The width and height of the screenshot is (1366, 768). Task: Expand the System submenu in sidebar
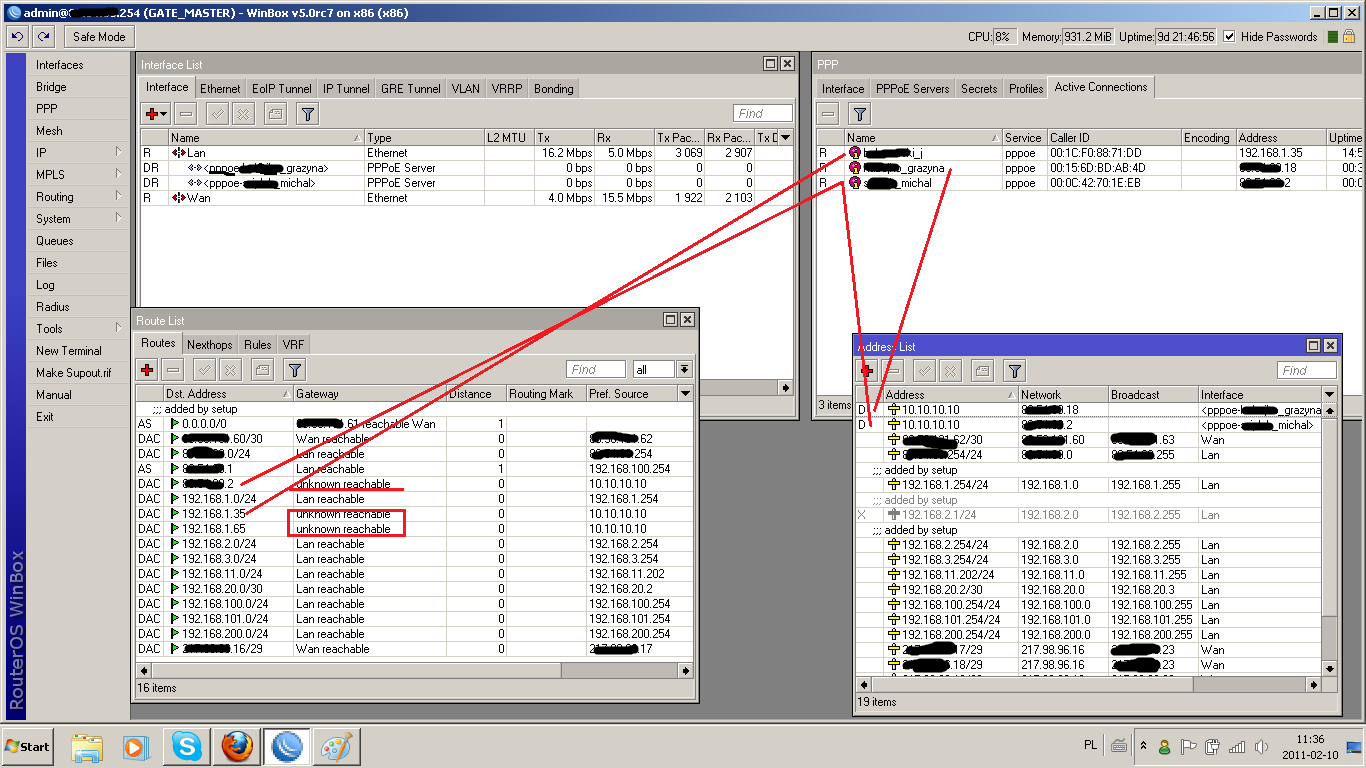coord(118,218)
